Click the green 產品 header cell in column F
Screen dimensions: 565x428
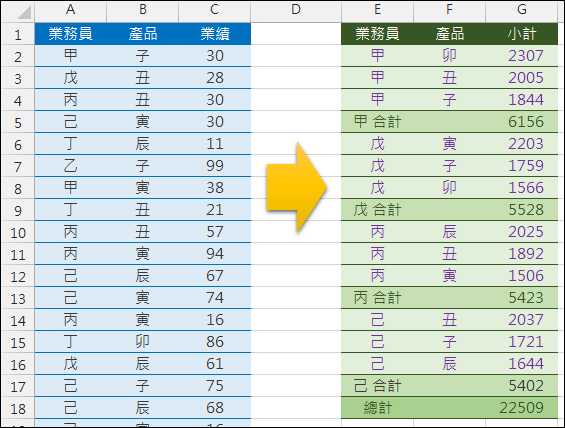click(449, 34)
